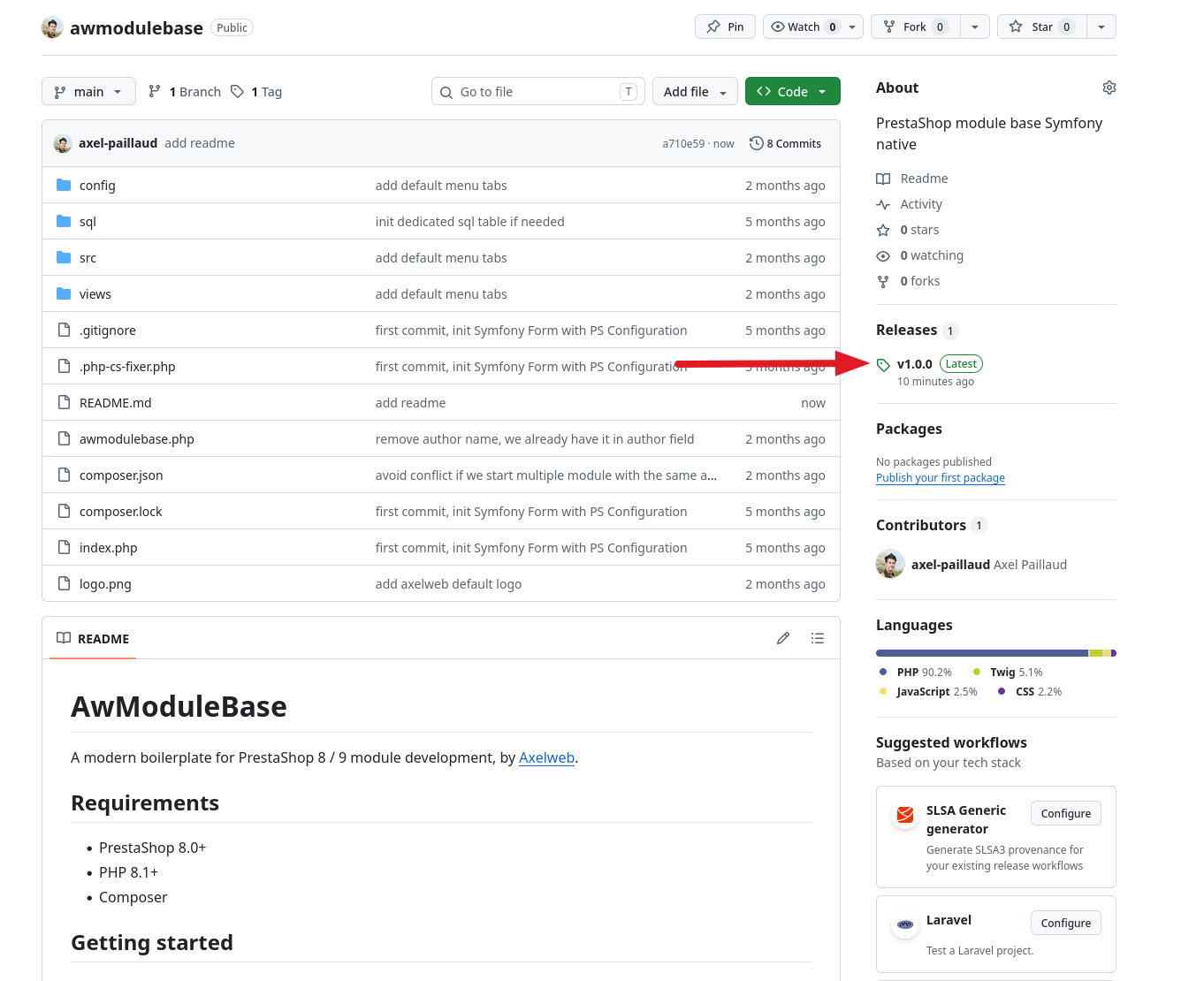Viewport: 1204px width, 981px height.
Task: Select the README tab
Action: click(x=93, y=638)
